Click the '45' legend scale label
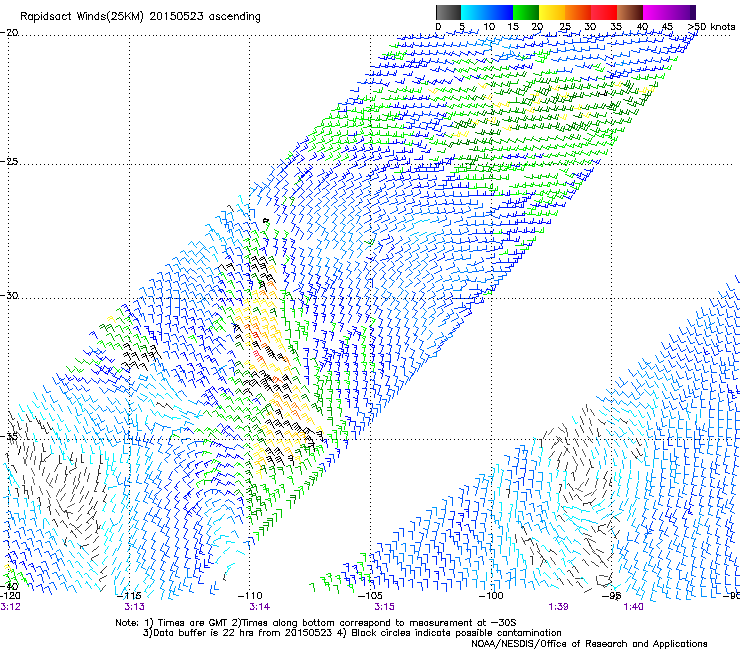740x650 pixels. (667, 26)
